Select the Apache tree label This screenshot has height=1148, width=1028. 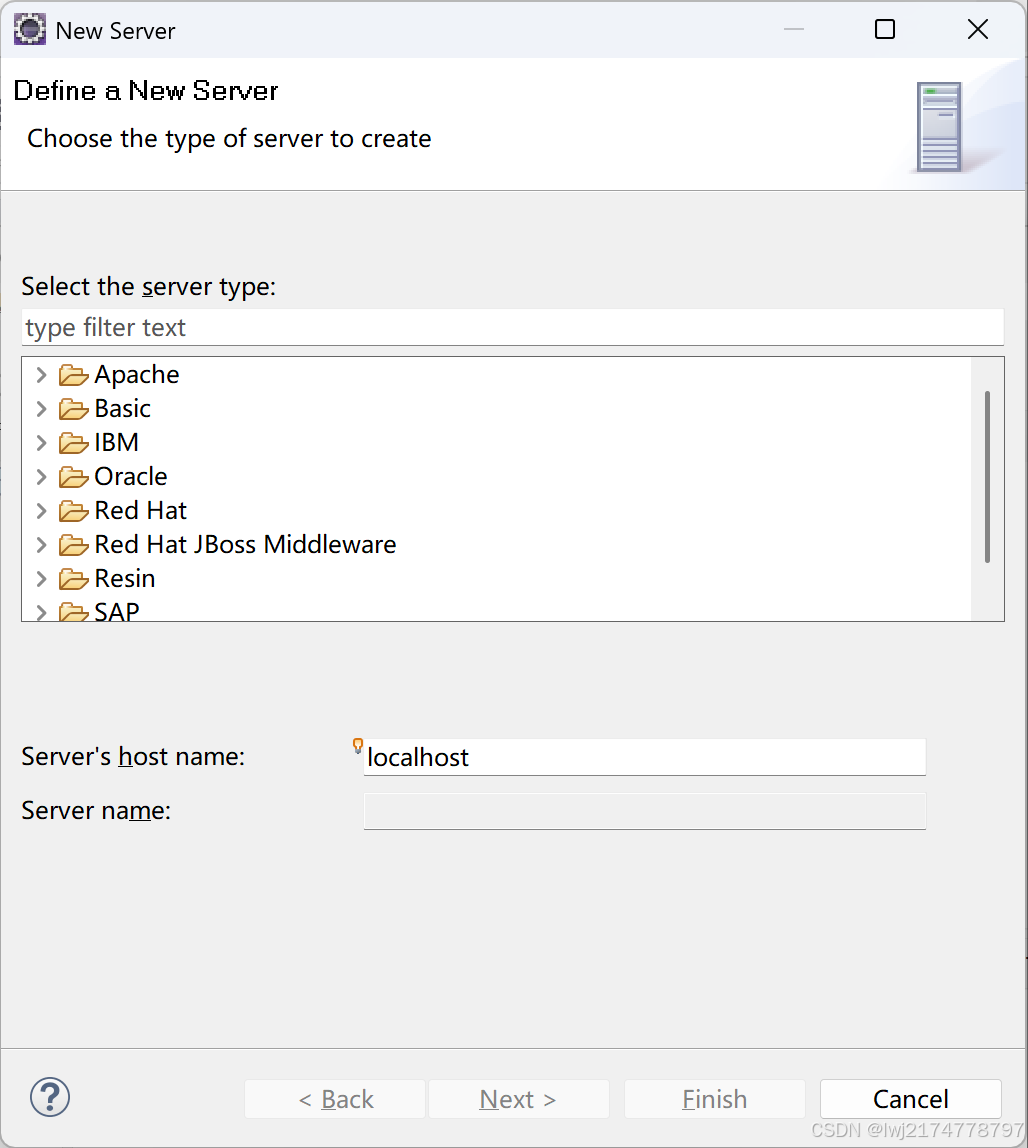(137, 375)
